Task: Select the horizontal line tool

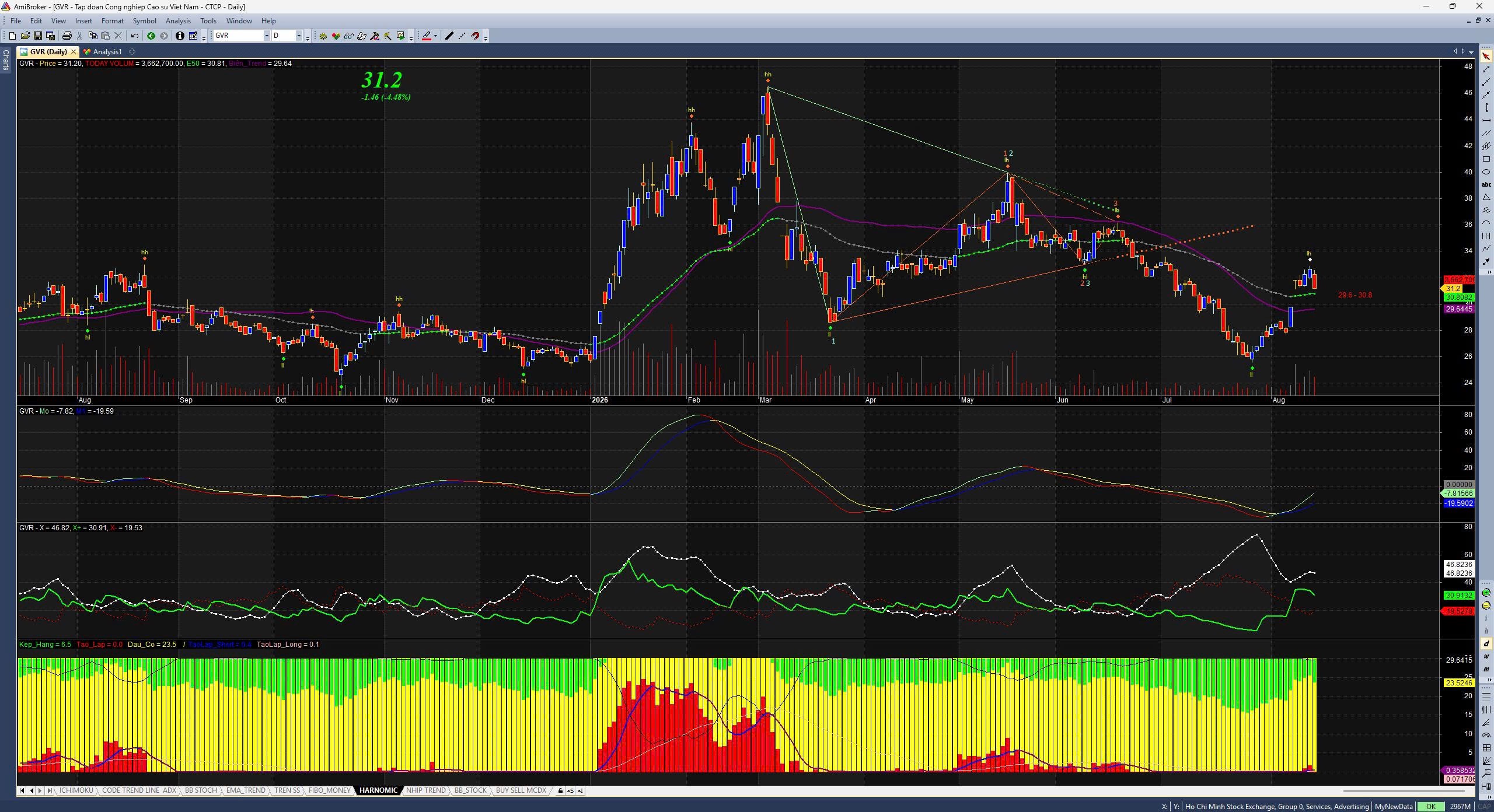Action: click(x=1486, y=121)
